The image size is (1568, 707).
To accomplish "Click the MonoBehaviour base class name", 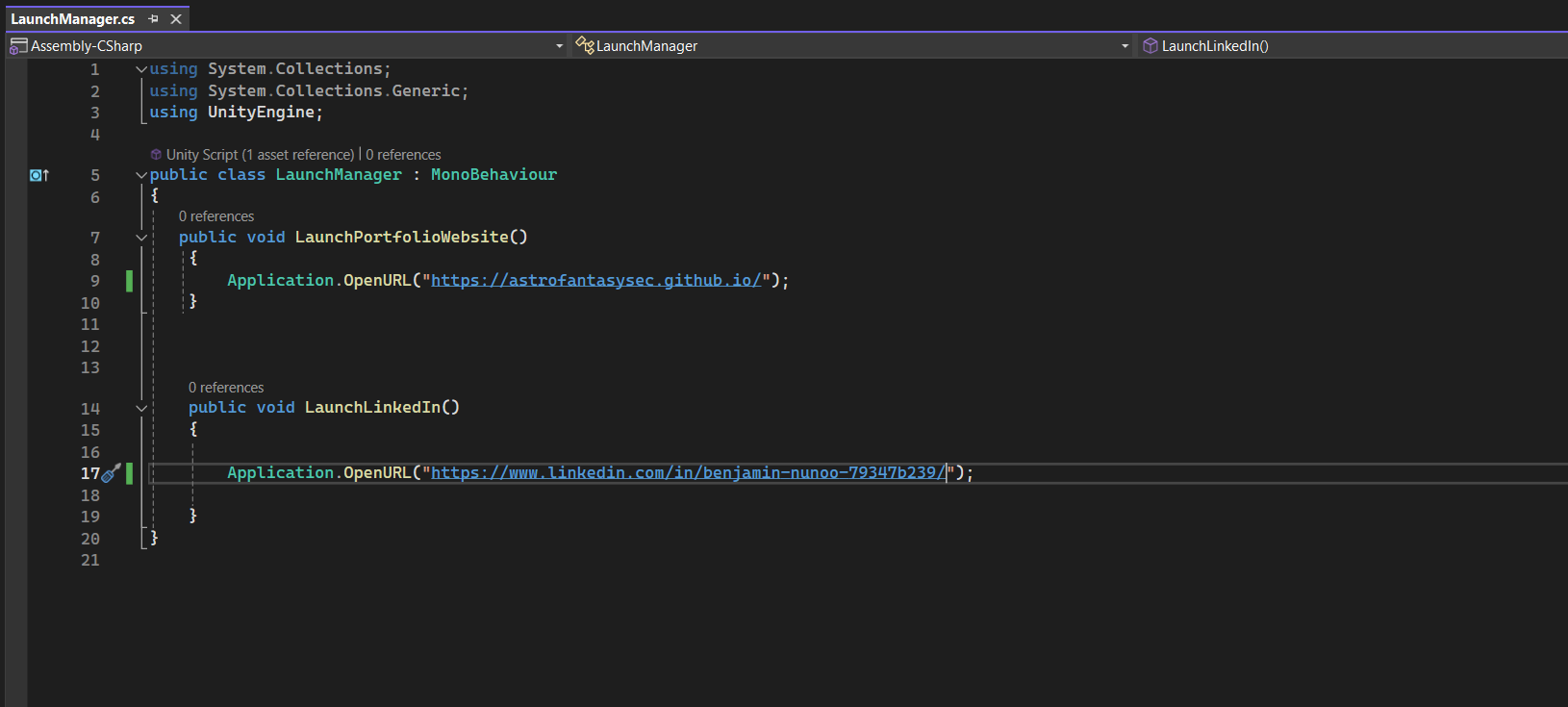I will tap(493, 175).
